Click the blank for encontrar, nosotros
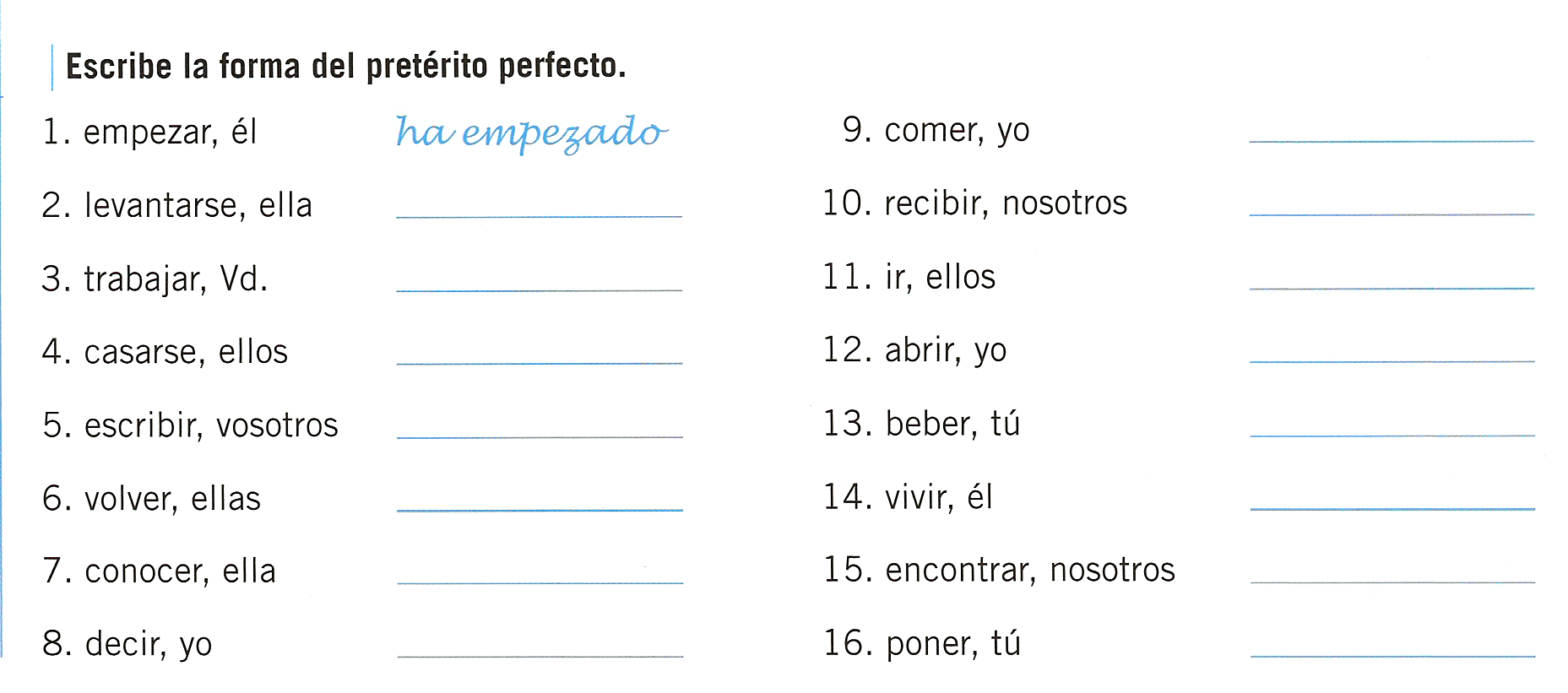 click(1392, 582)
